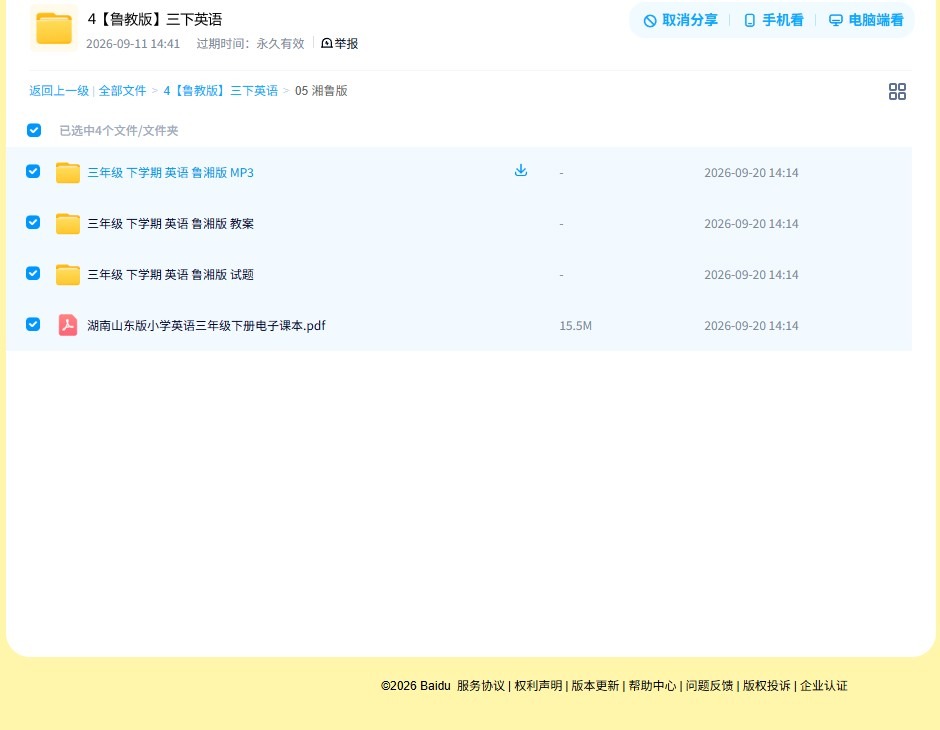This screenshot has height=730, width=940.
Task: Open the 服务协议 footer link
Action: pos(481,686)
